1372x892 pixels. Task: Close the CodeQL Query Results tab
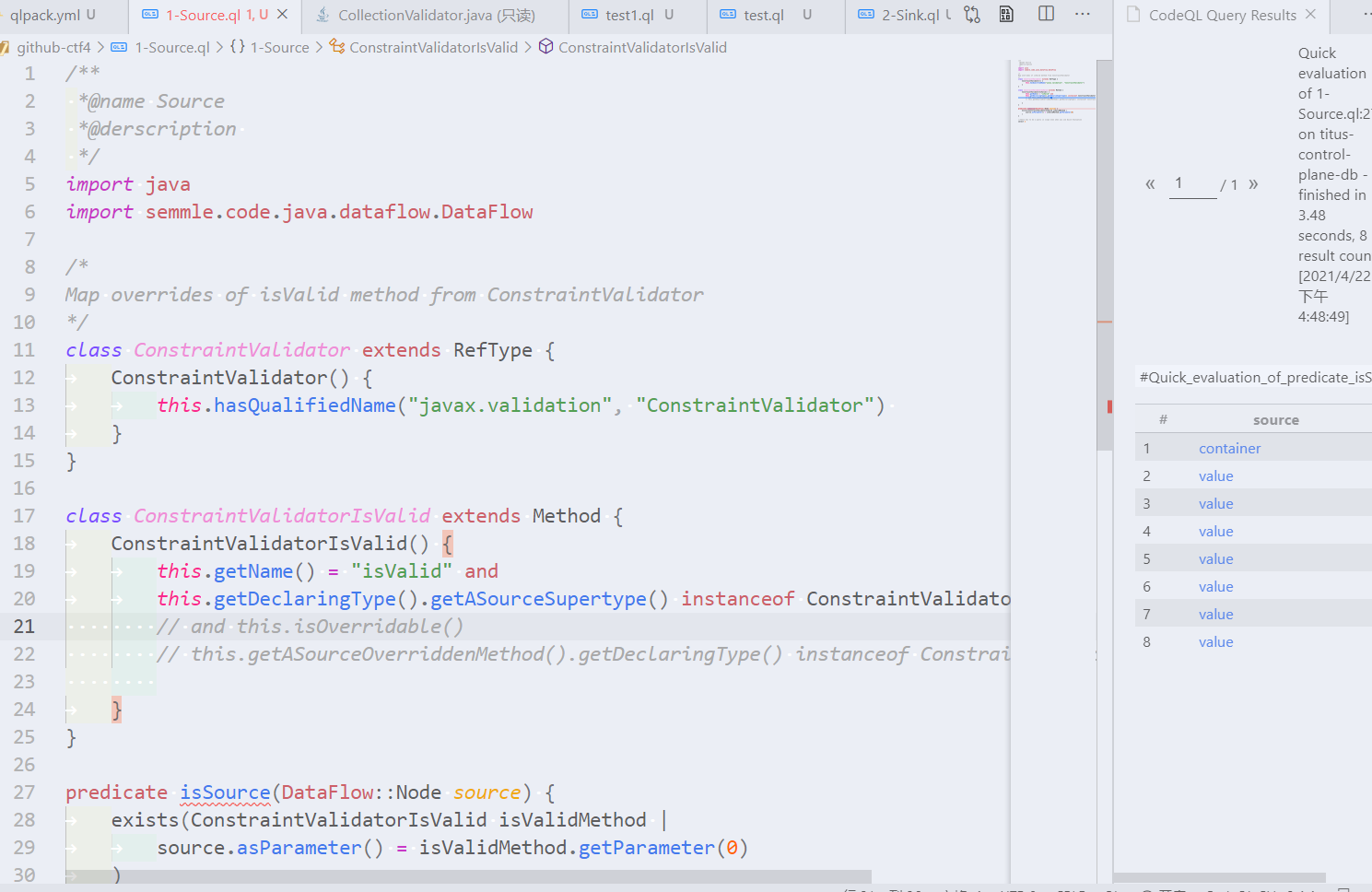click(1310, 15)
